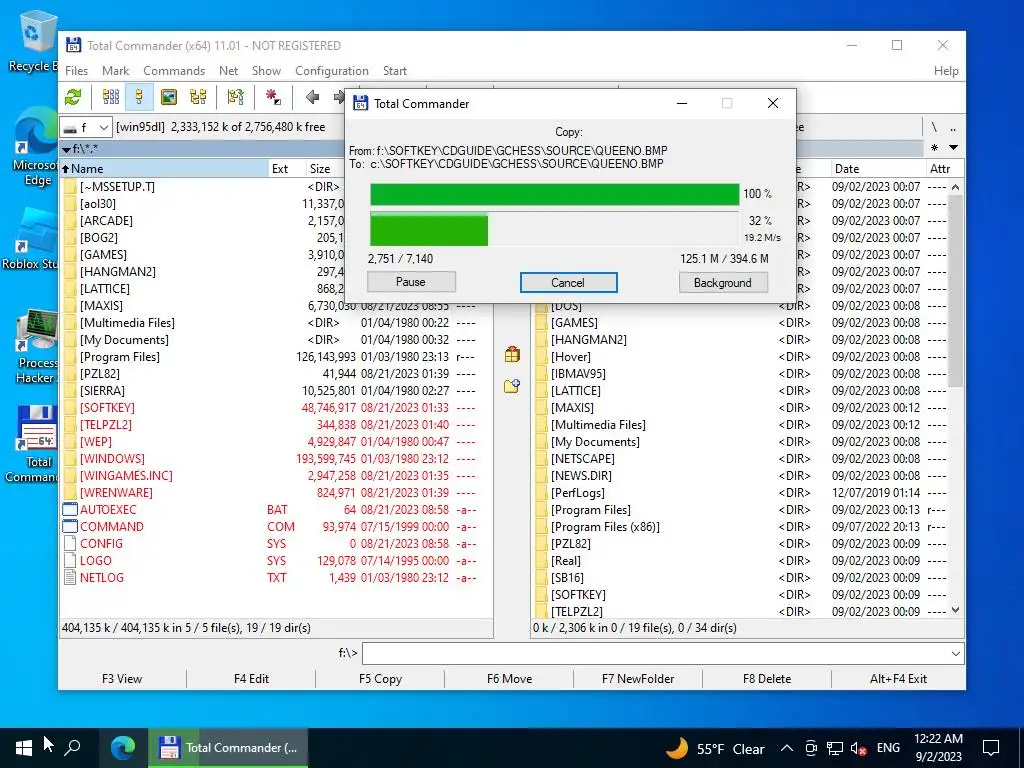Click the right panel root backslash button
Image resolution: width=1024 pixels, height=768 pixels.
[x=935, y=127]
